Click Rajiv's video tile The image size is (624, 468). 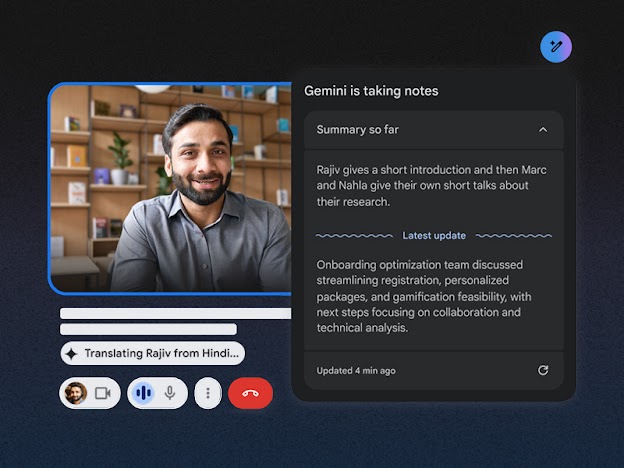pos(170,189)
